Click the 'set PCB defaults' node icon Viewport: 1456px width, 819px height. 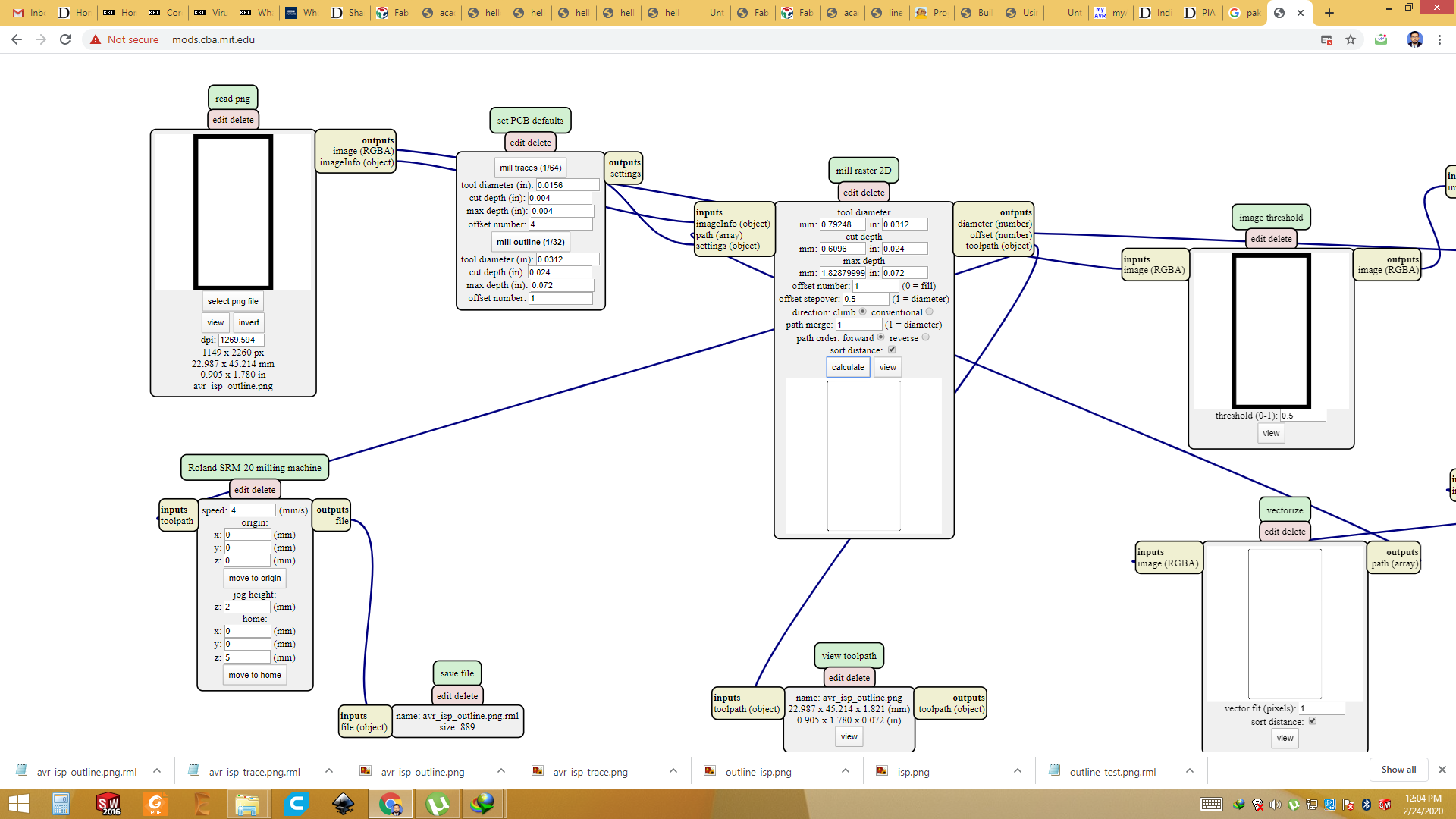point(529,119)
